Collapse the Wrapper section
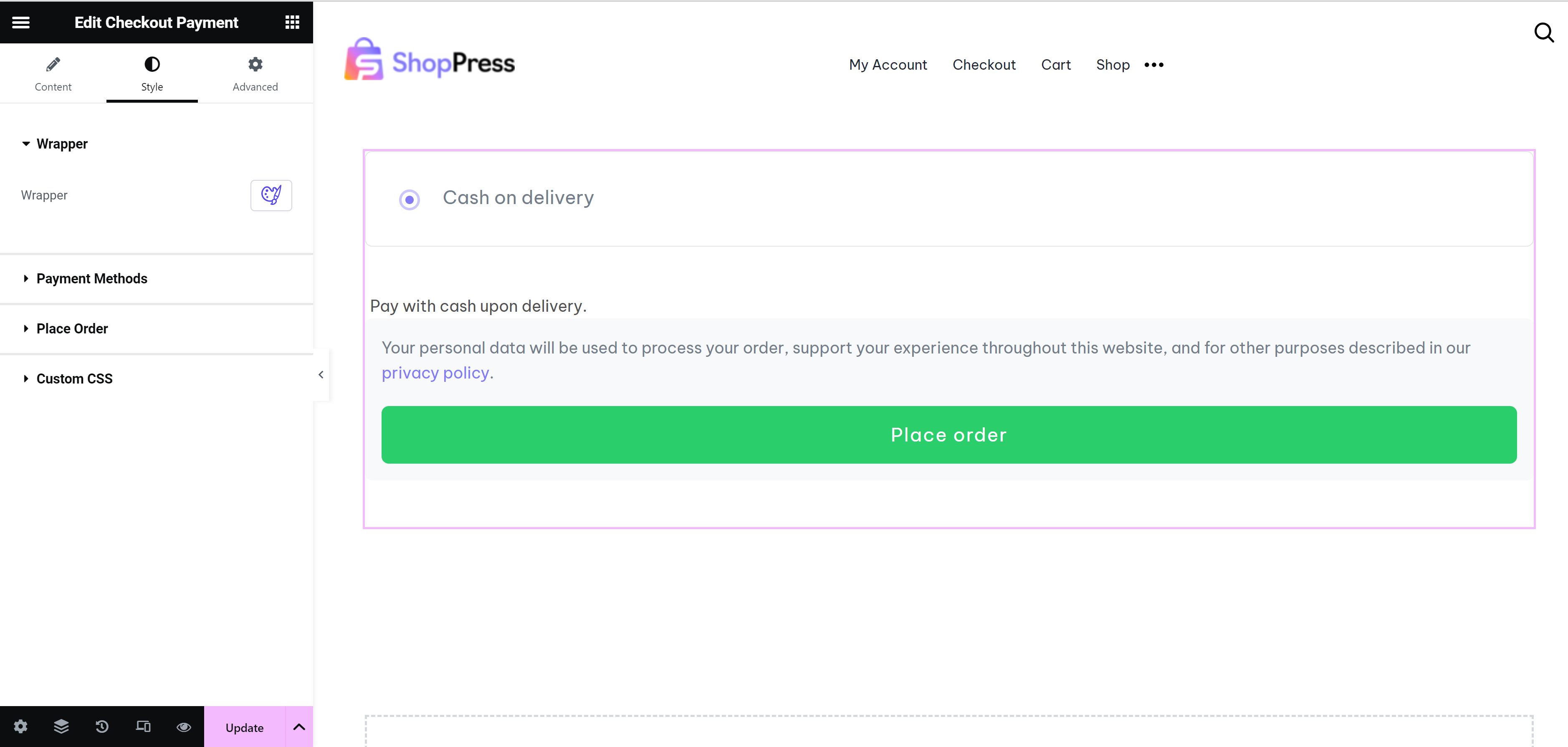The width and height of the screenshot is (1568, 747). pyautogui.click(x=61, y=144)
